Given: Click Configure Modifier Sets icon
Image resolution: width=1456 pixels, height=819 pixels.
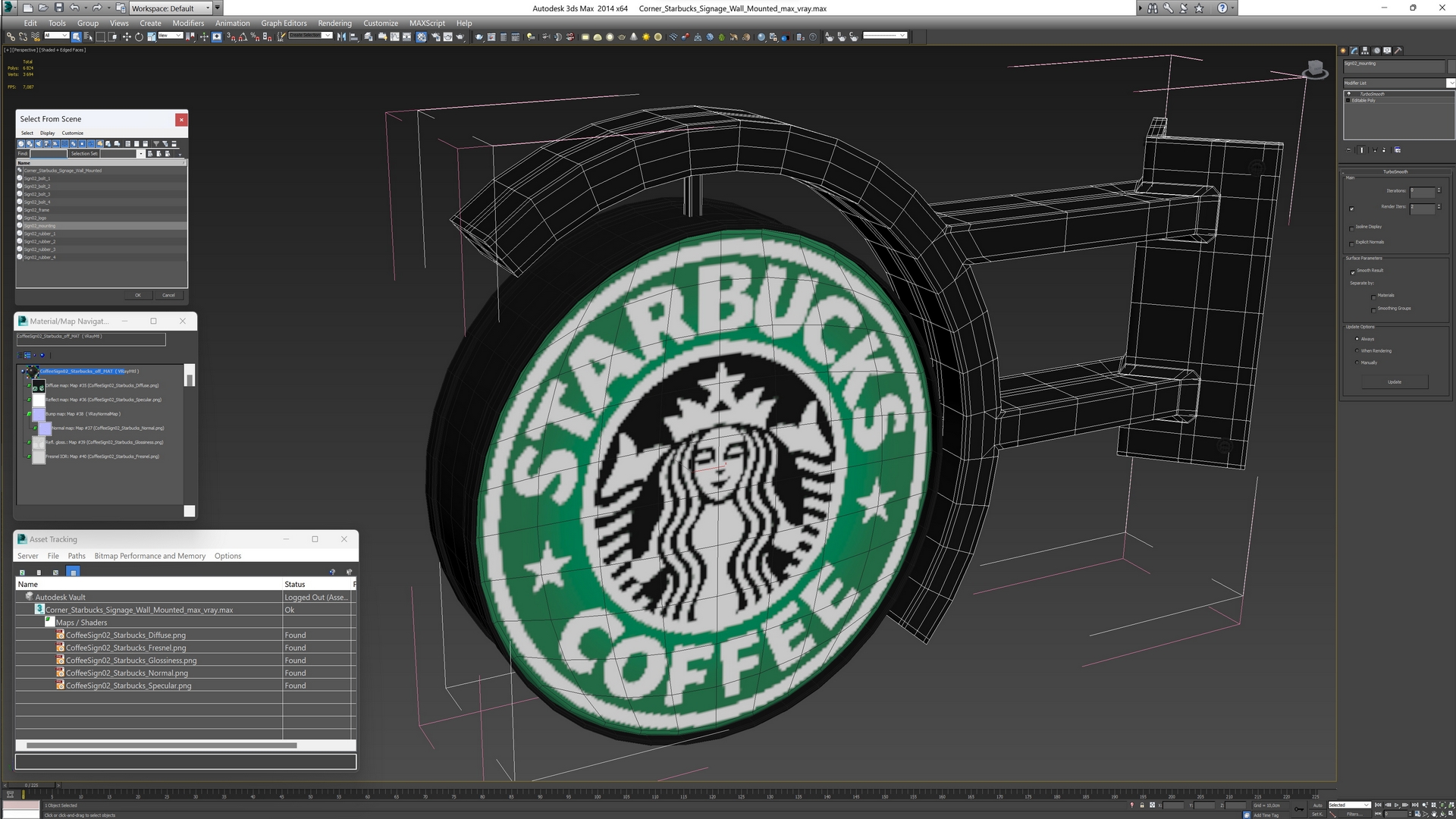Looking at the screenshot, I should click(x=1398, y=150).
